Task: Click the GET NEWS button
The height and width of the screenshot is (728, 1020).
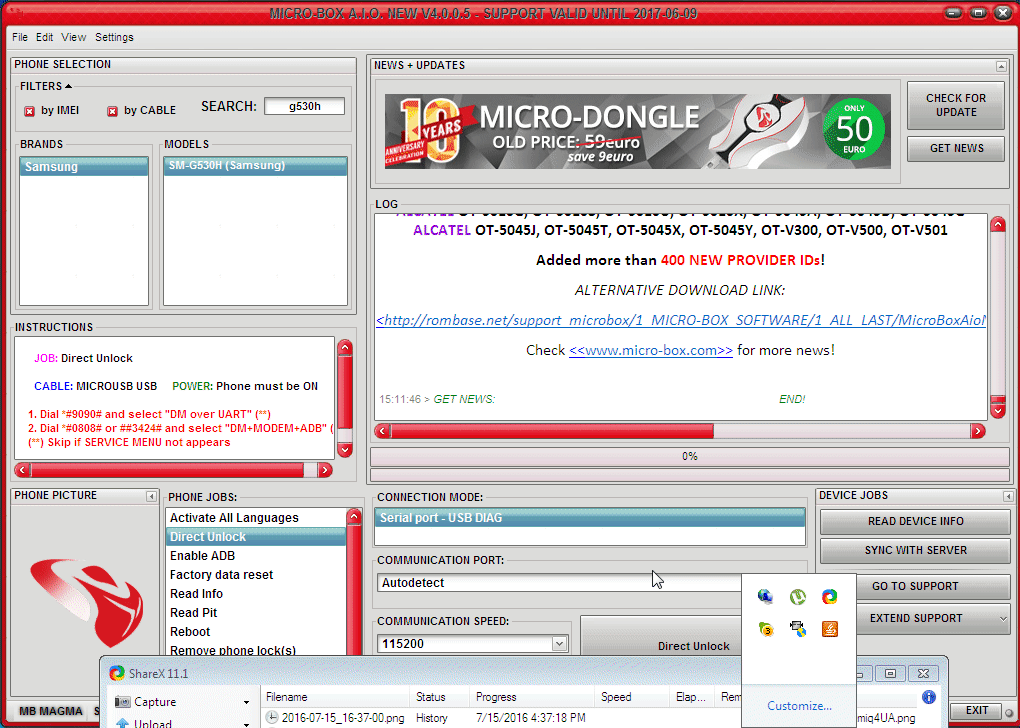Action: tap(956, 148)
